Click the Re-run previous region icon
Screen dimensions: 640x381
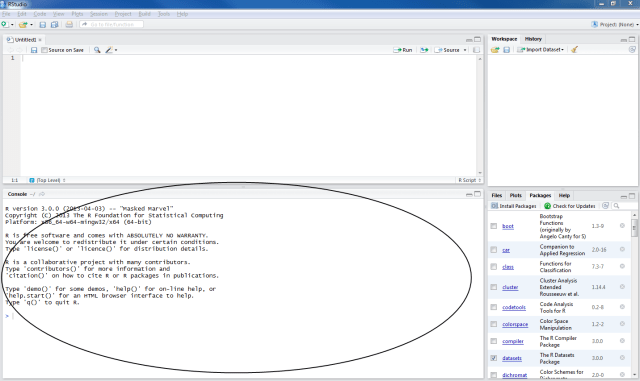pos(424,50)
